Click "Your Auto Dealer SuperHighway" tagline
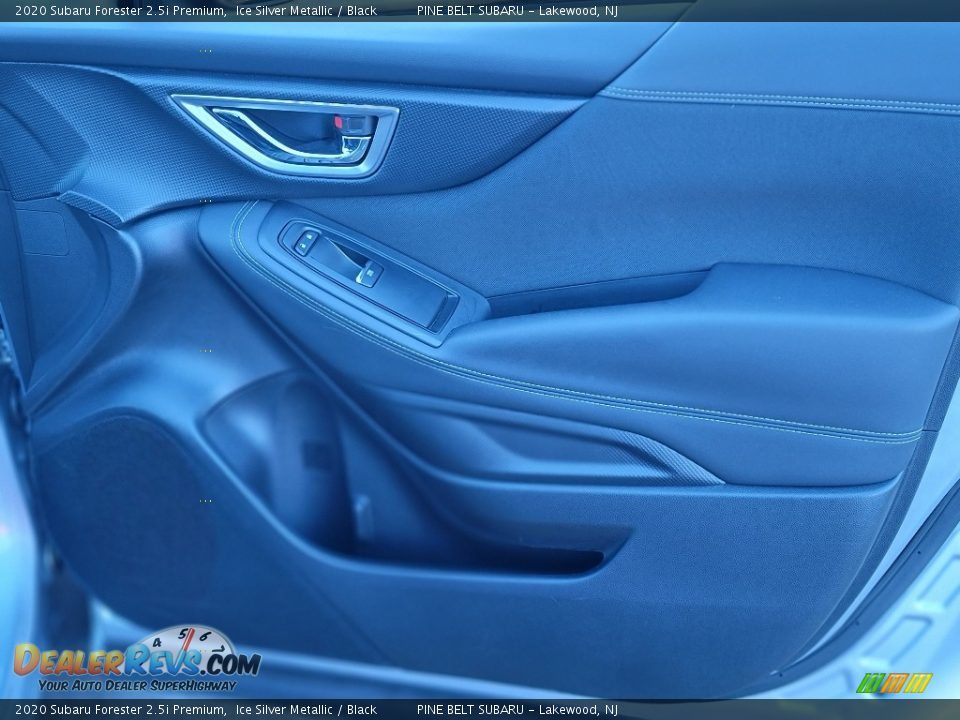 pyautogui.click(x=137, y=686)
